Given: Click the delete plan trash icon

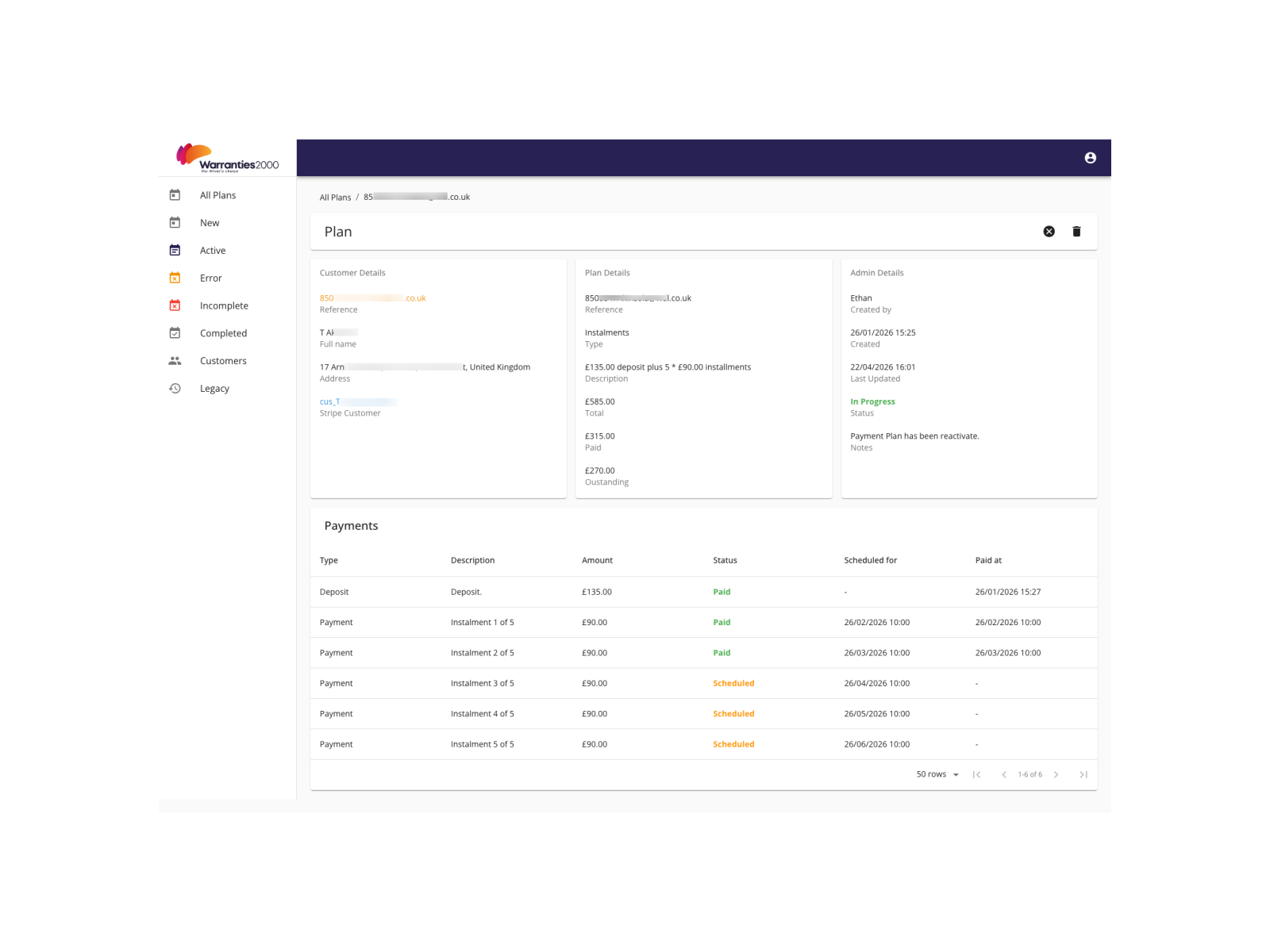Looking at the screenshot, I should [x=1076, y=232].
